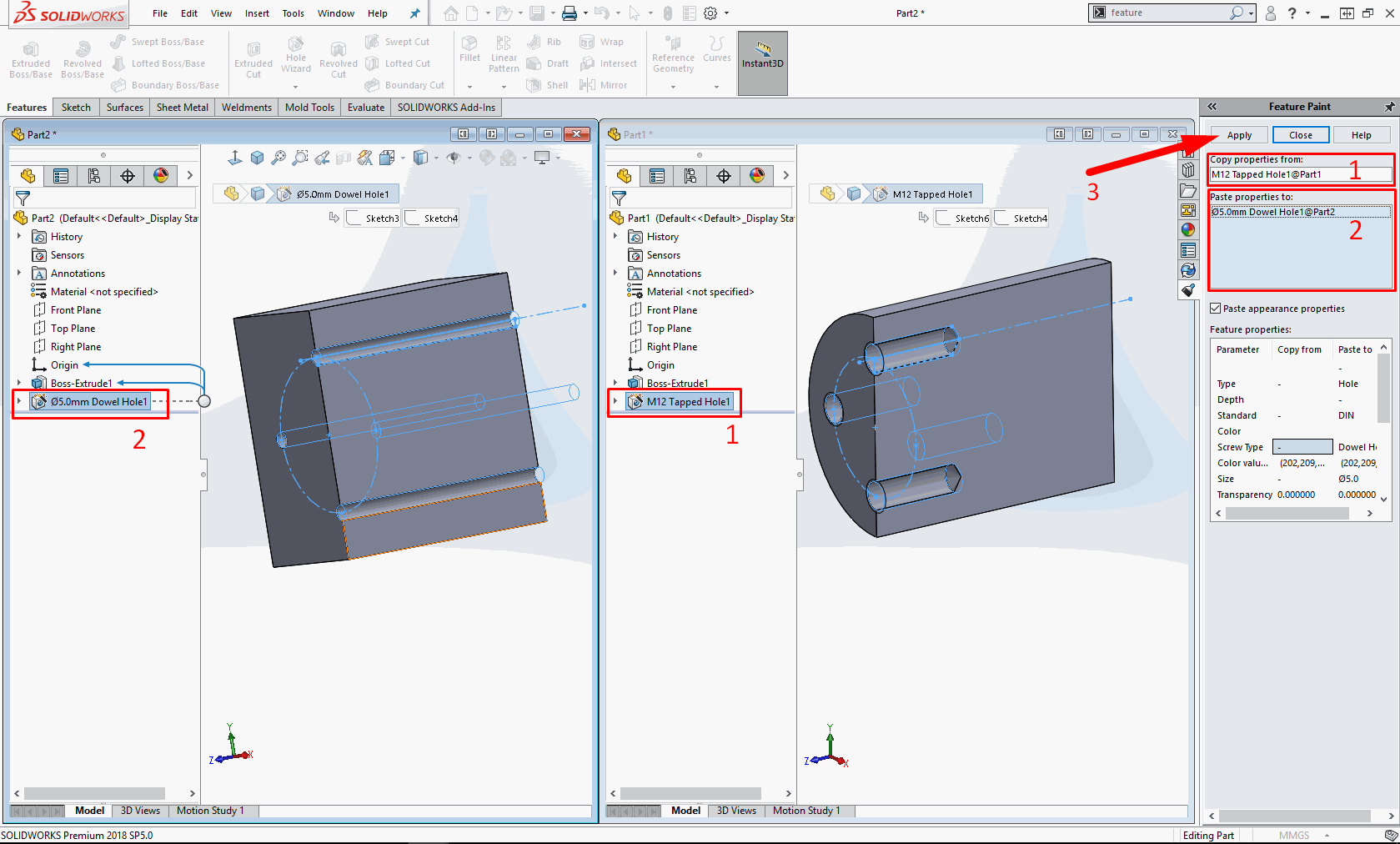Viewport: 1400px width, 844px height.
Task: Click the Help button in Feature Paint
Action: [1361, 135]
